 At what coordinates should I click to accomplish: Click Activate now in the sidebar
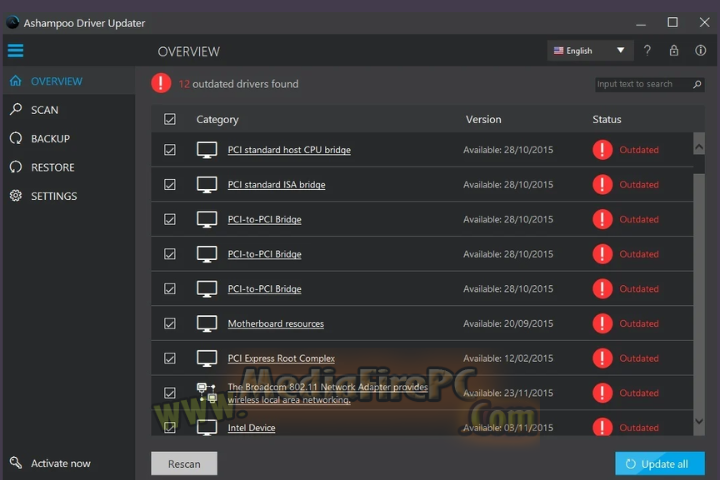(61, 463)
